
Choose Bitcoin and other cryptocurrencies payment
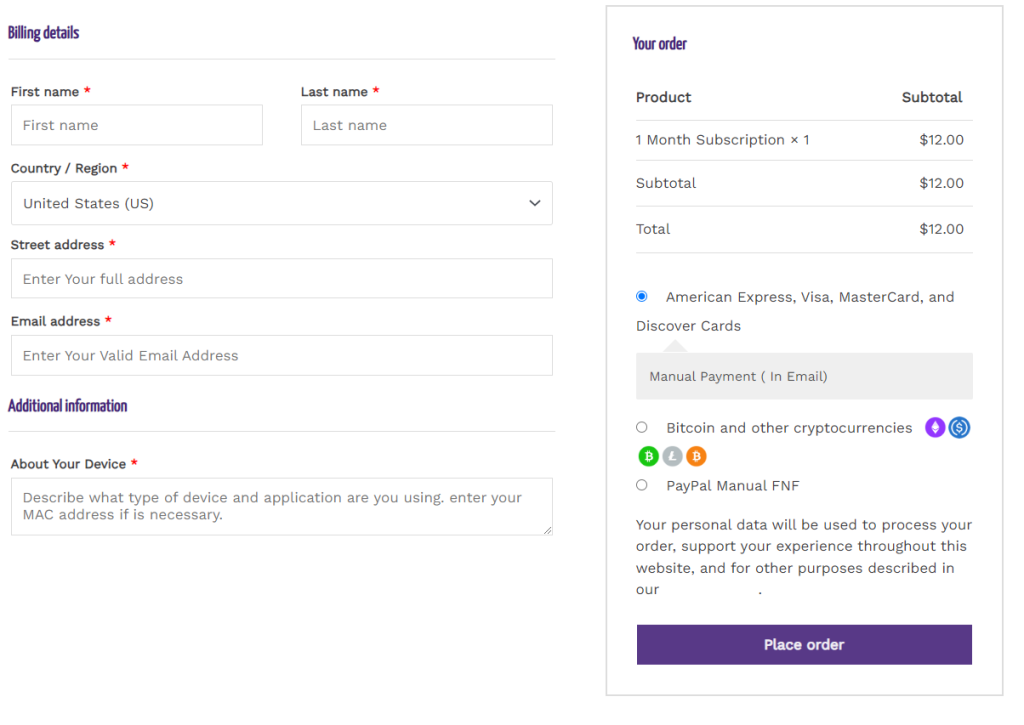coord(642,427)
